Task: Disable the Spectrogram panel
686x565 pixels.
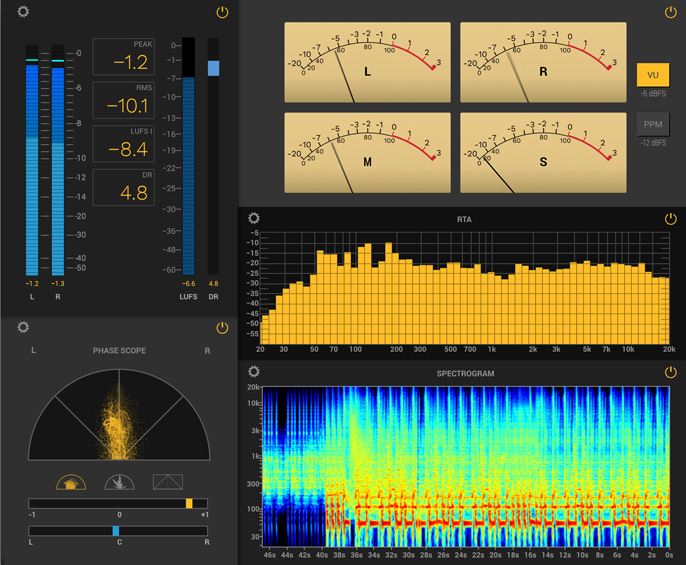Action: (670, 372)
